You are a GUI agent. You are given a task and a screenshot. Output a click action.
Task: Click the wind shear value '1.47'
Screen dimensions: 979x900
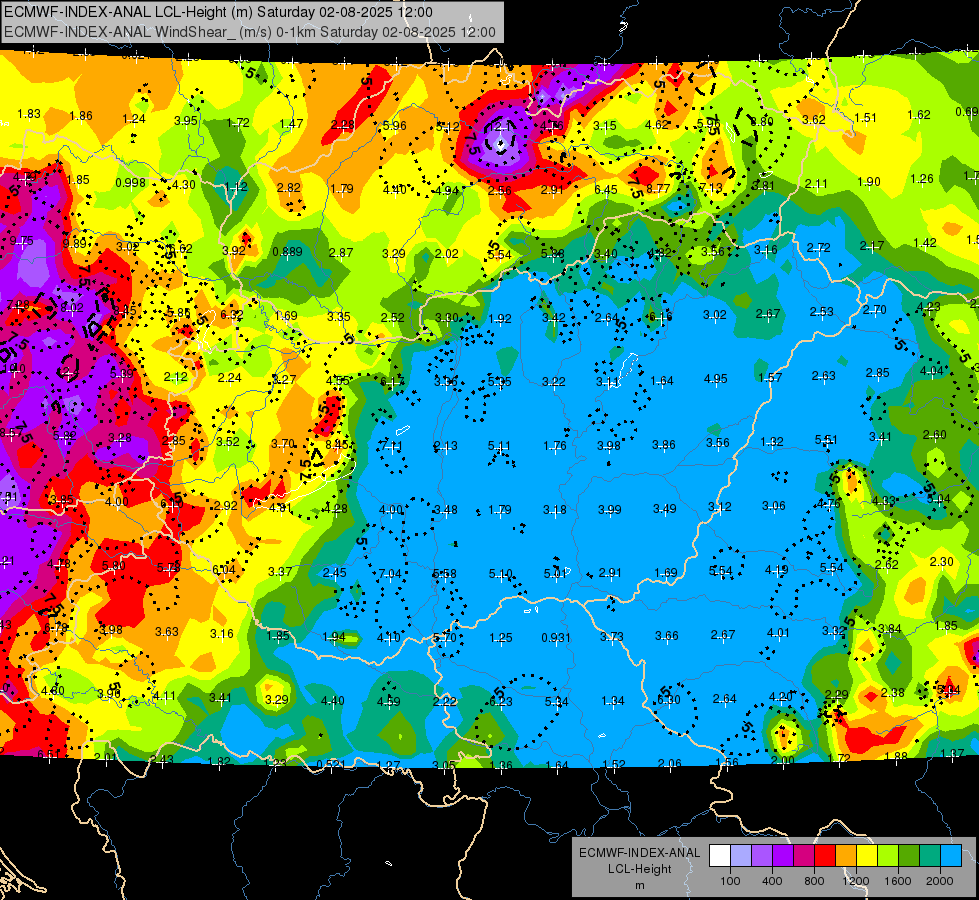(292, 124)
